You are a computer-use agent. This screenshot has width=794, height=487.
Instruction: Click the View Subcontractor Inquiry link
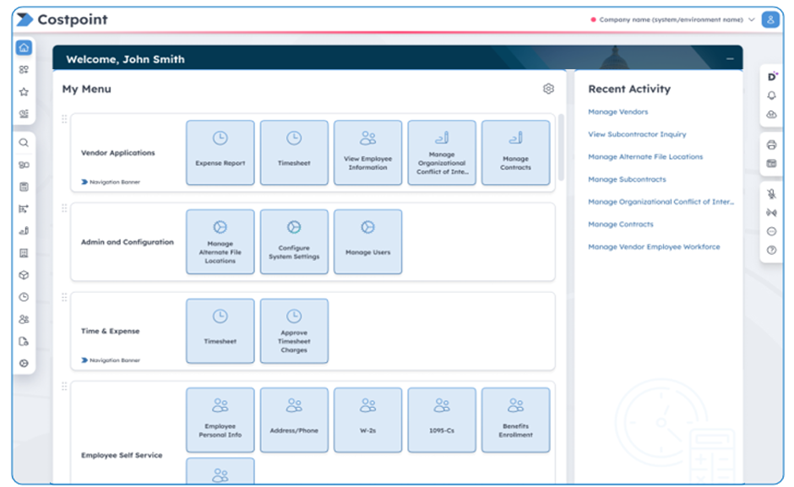637,134
